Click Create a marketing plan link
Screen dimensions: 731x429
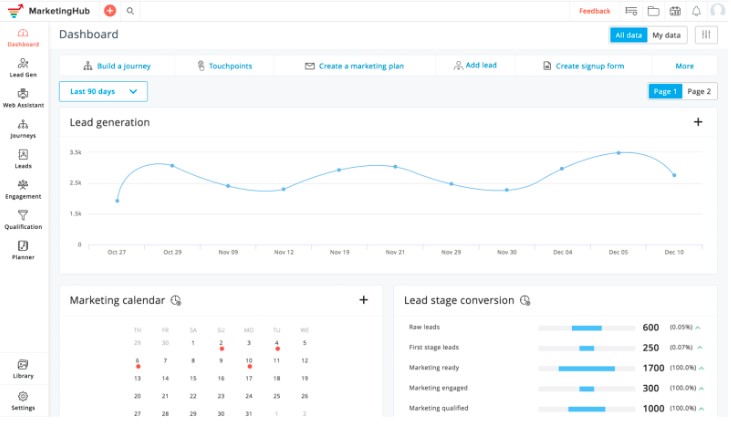(354, 66)
